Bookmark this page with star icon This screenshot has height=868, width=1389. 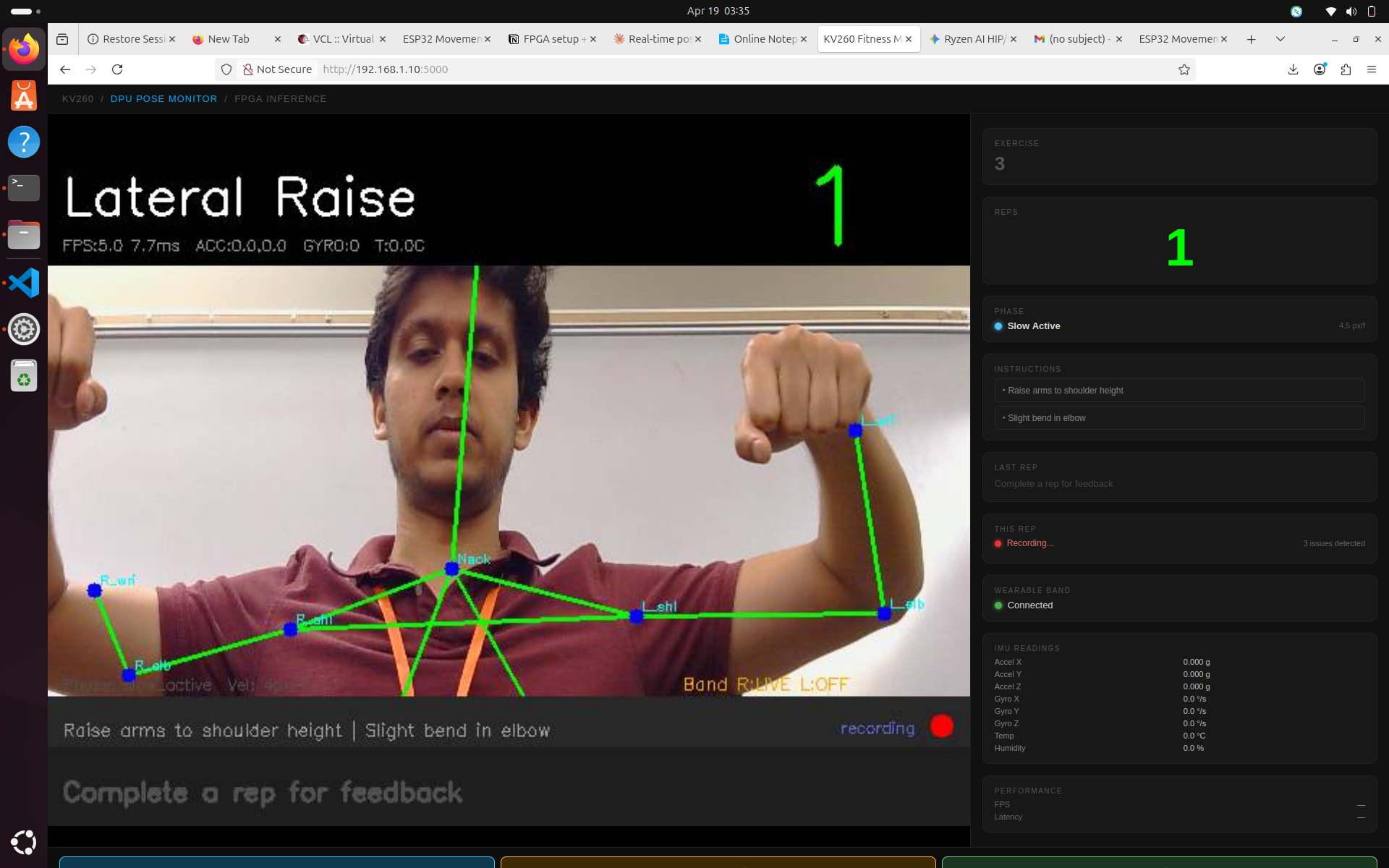click(x=1184, y=69)
